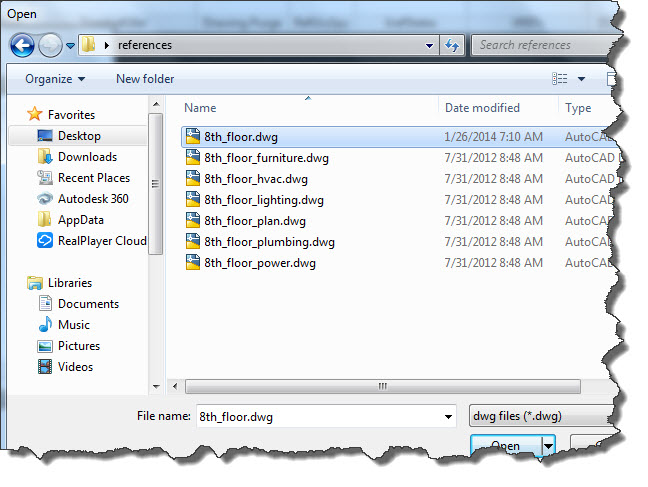Sort by Date modified column header
Screen dimensions: 648x487
482,108
